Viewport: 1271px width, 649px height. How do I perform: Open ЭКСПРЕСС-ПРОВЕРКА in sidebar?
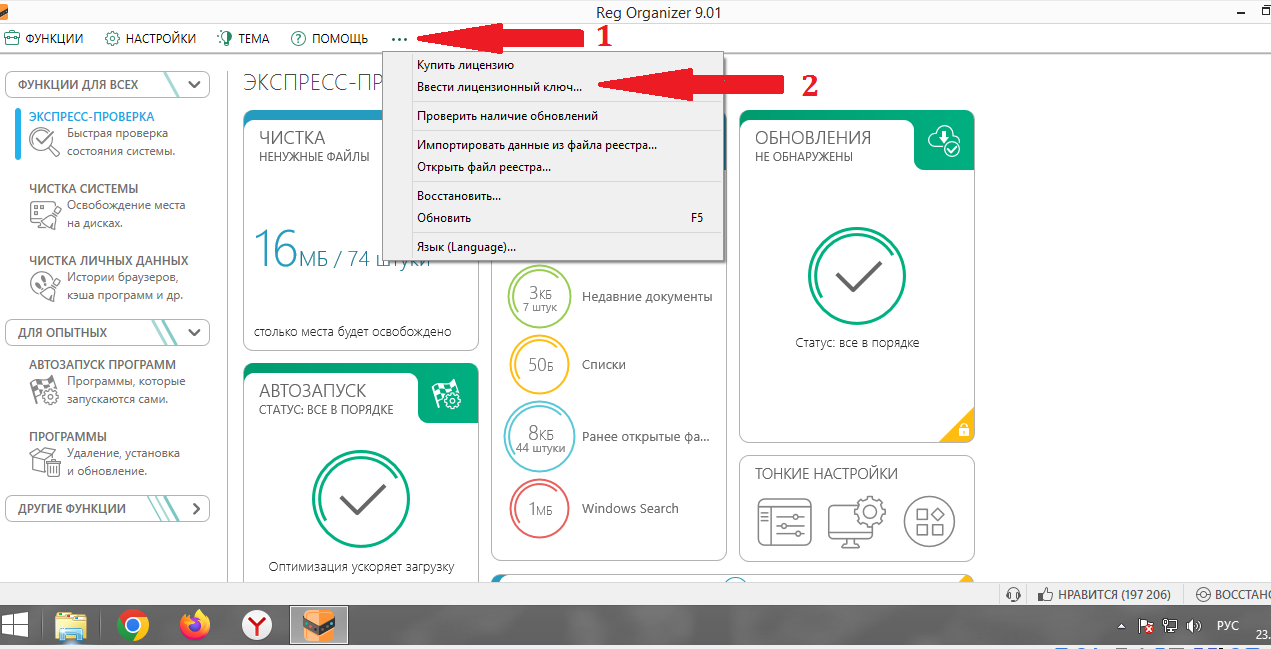(x=91, y=116)
